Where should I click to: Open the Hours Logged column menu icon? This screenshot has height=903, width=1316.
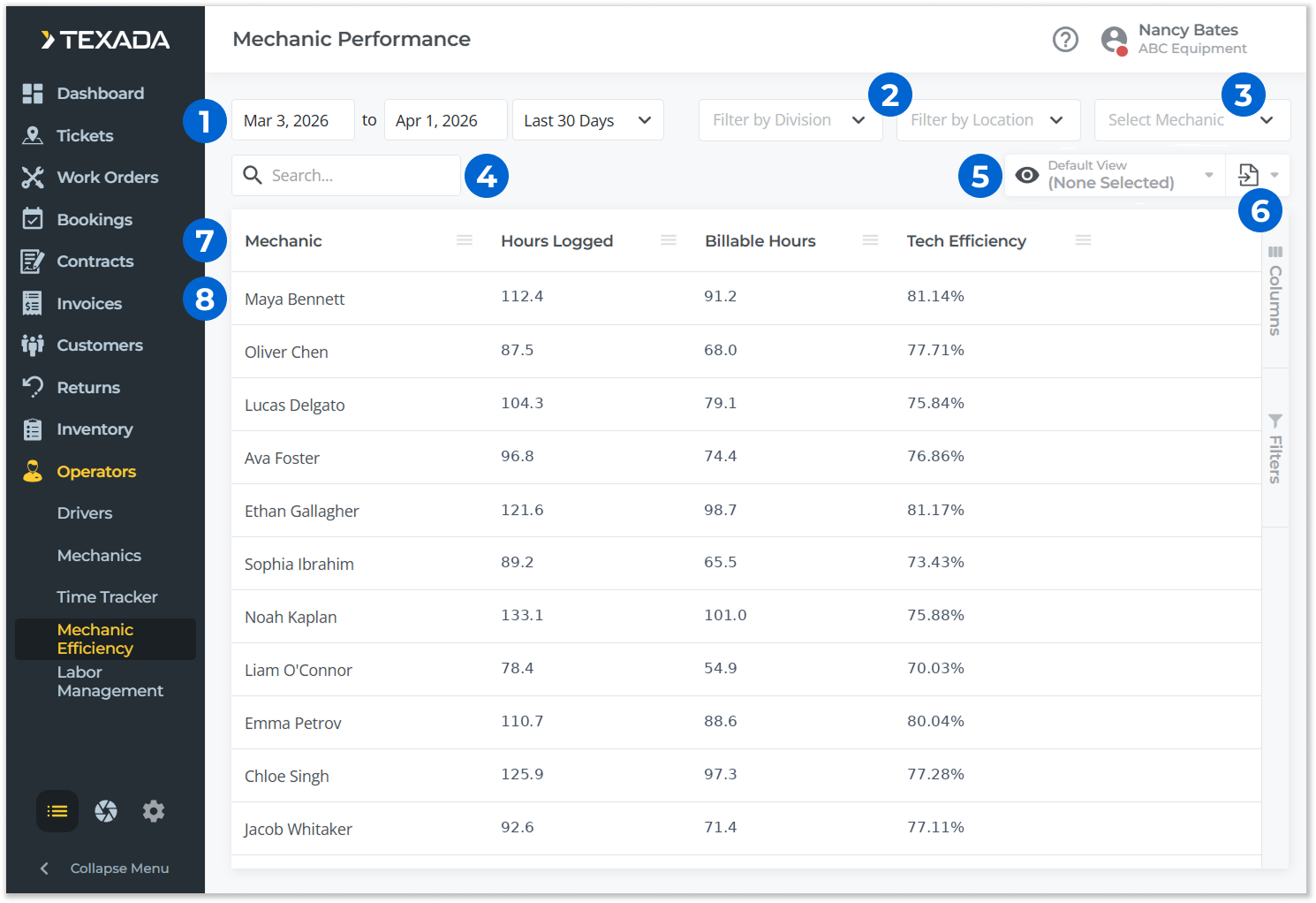669,240
